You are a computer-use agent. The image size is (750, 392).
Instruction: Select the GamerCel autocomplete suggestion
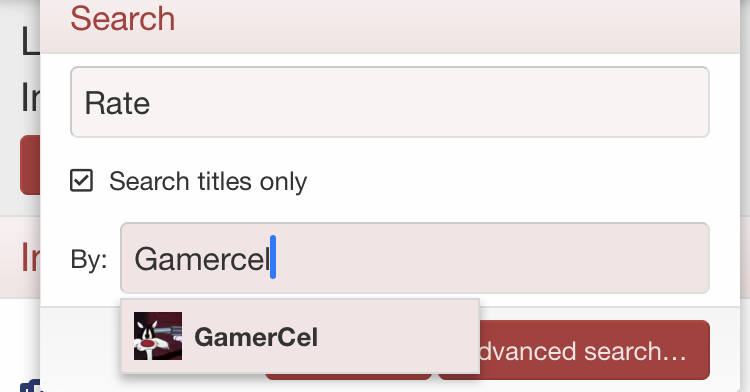300,337
